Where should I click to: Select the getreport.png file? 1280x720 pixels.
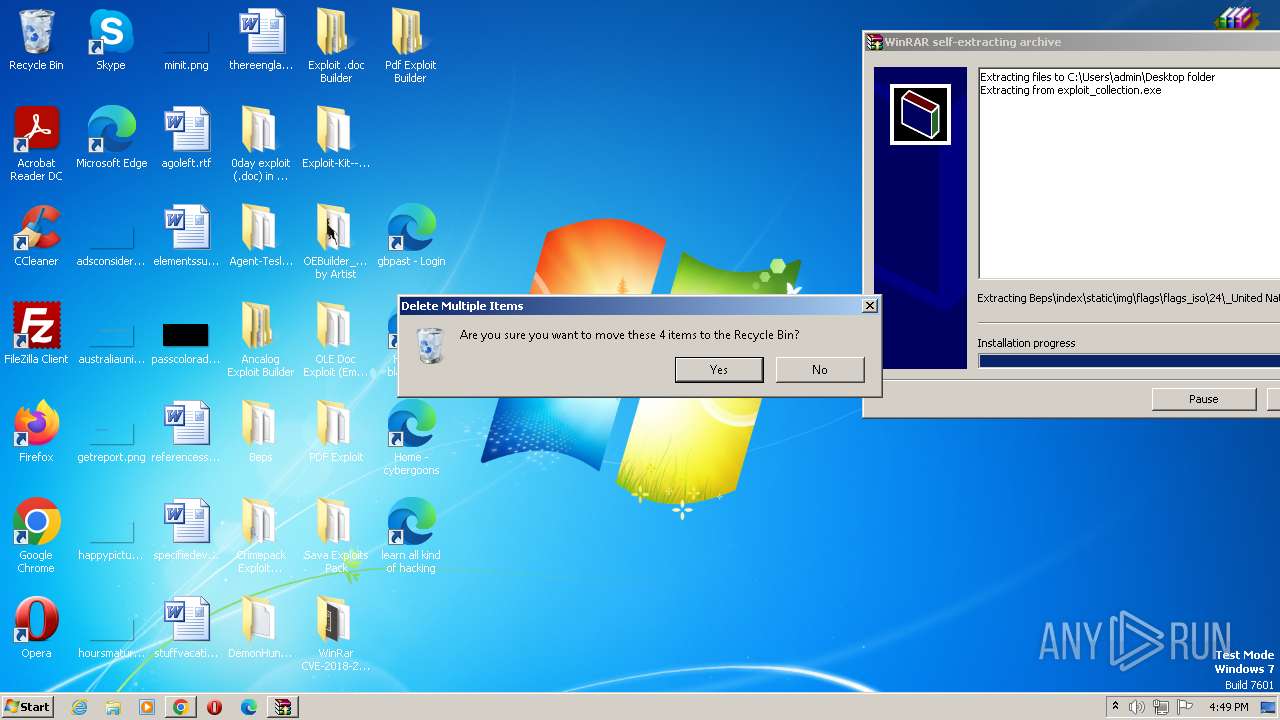tap(111, 438)
